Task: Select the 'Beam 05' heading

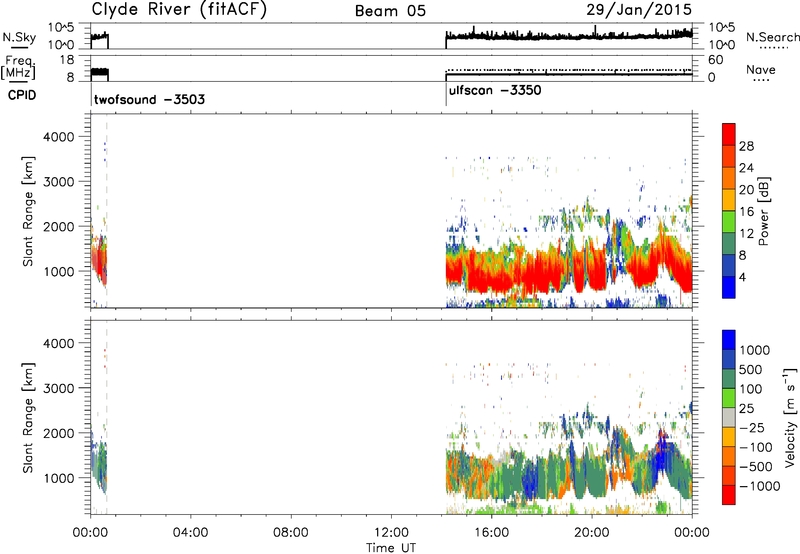Action: click(x=390, y=11)
